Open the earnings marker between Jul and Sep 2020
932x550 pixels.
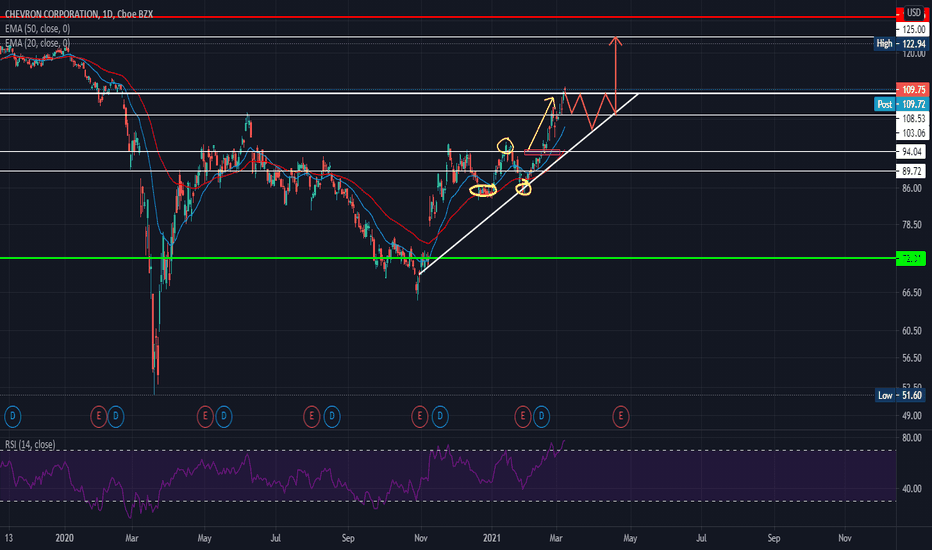point(311,416)
